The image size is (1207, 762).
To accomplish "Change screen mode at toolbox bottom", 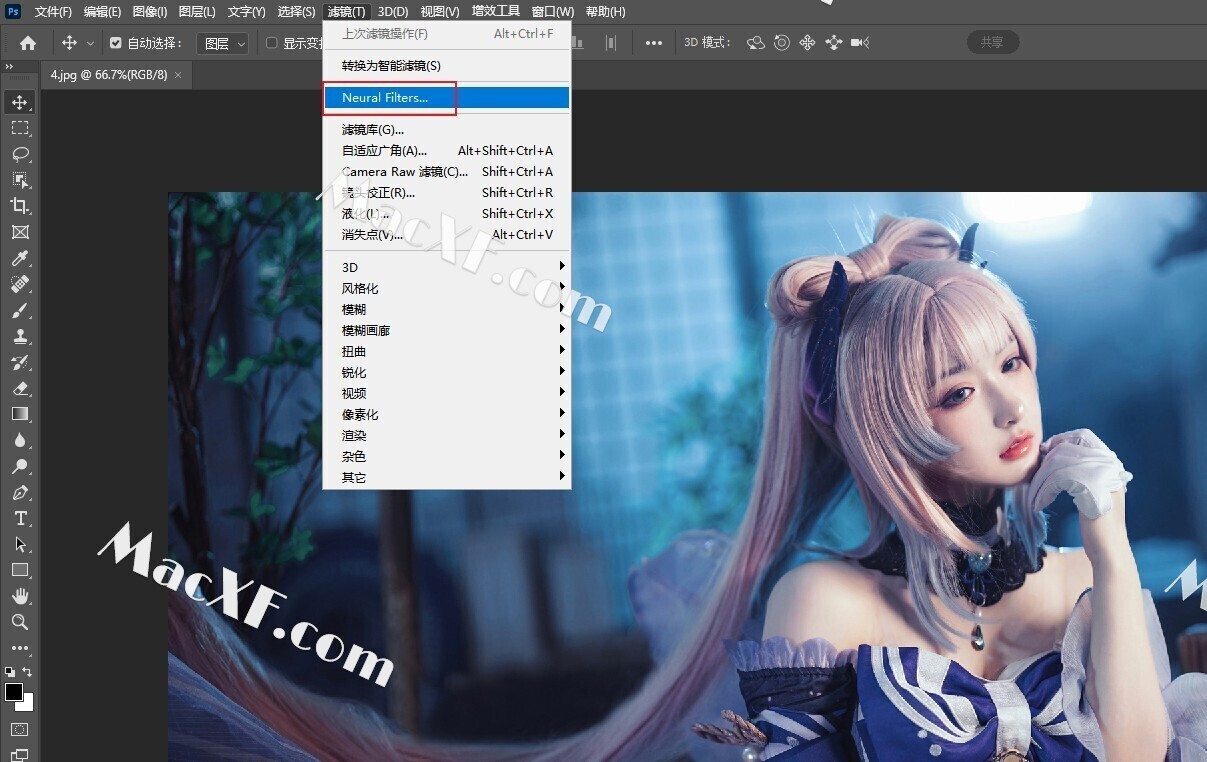I will [20, 755].
